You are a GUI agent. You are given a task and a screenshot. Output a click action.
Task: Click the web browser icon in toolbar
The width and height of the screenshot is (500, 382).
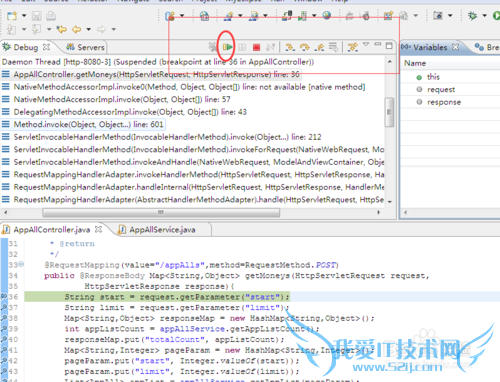[x=204, y=16]
